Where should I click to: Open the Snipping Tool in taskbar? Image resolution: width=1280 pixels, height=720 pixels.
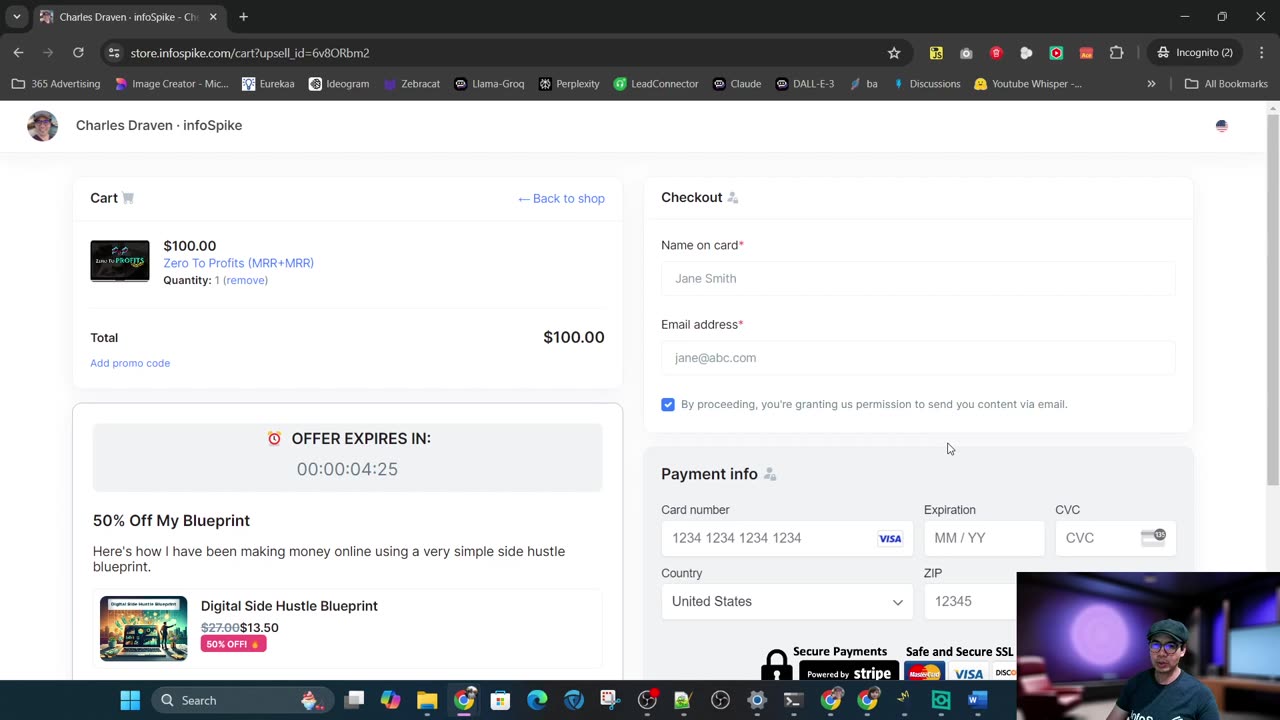tap(610, 700)
